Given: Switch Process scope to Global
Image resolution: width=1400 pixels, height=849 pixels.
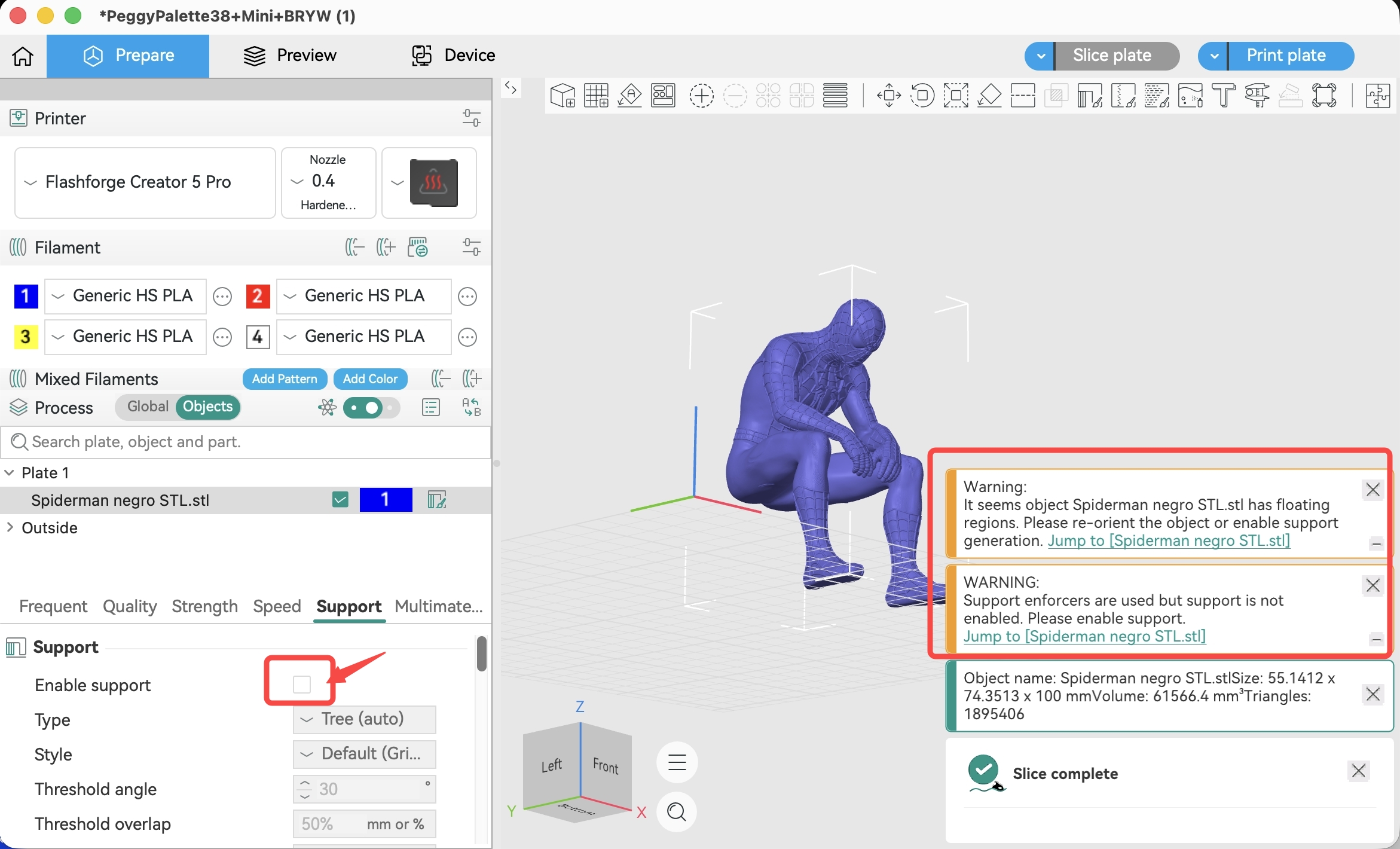Looking at the screenshot, I should pos(147,407).
